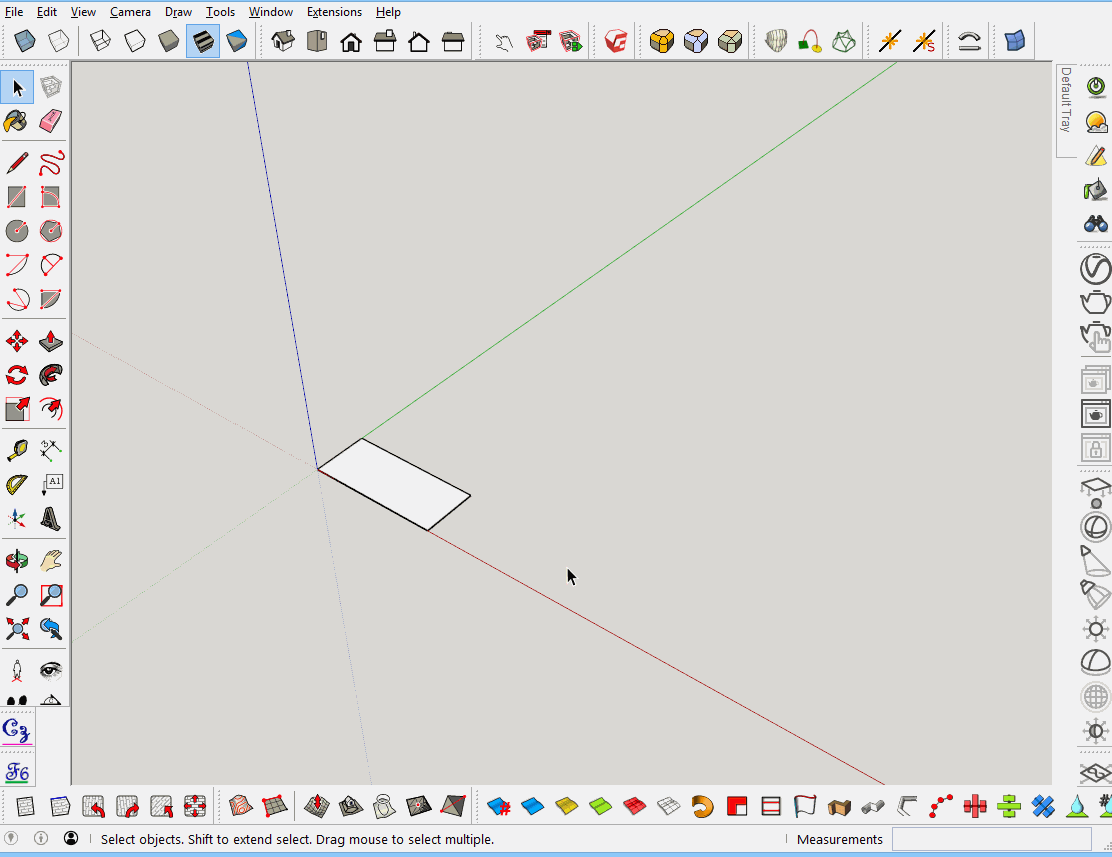The image size is (1112, 857).
Task: Toggle X-Ray face style
Action: tap(23, 40)
